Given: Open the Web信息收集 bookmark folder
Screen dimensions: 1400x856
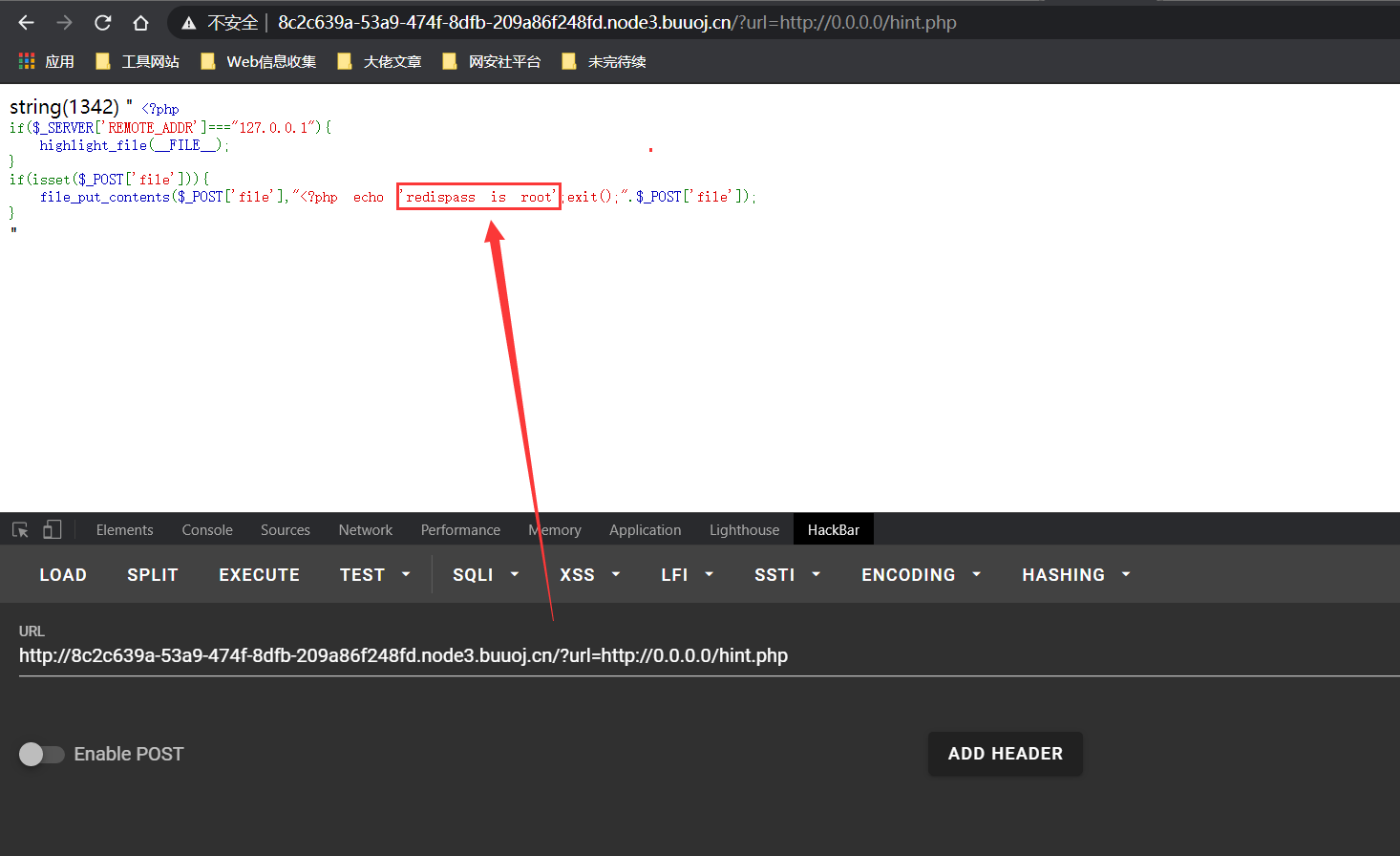Looking at the screenshot, I should 258,61.
